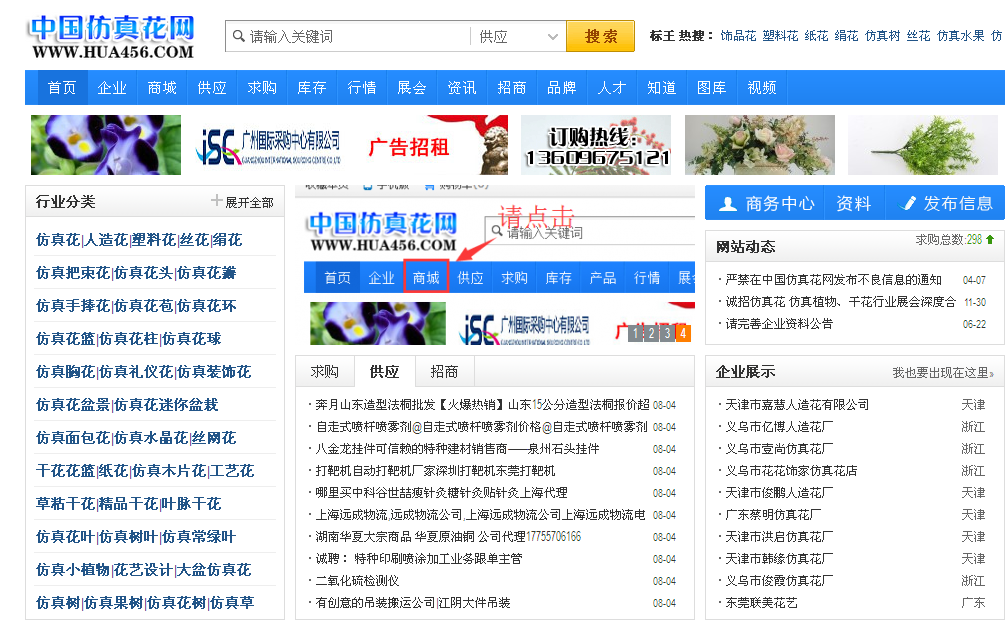Viewport: 1008px width, 622px height.
Task: Open company 东莞联美花艺
Action: click(x=761, y=603)
